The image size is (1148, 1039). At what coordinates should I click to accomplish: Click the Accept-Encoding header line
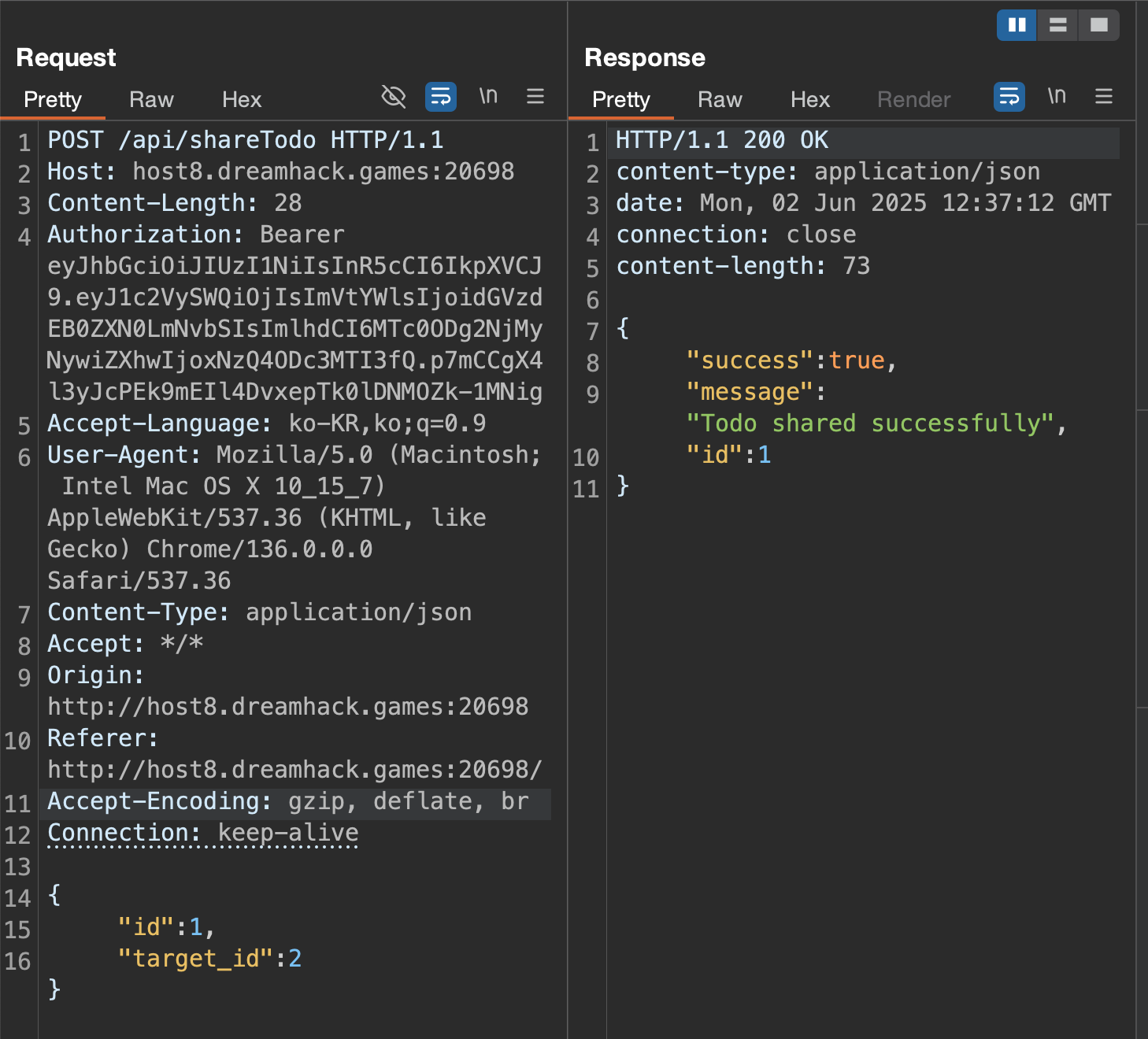pyautogui.click(x=288, y=801)
